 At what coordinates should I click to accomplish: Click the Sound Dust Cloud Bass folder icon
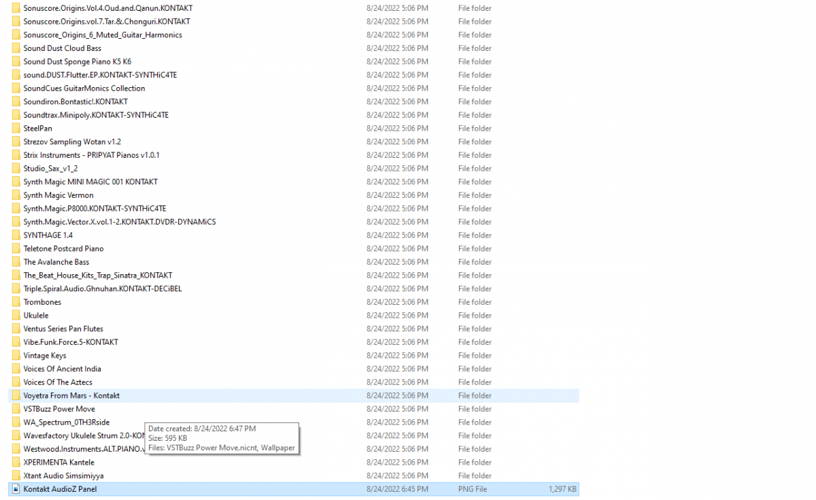15,48
